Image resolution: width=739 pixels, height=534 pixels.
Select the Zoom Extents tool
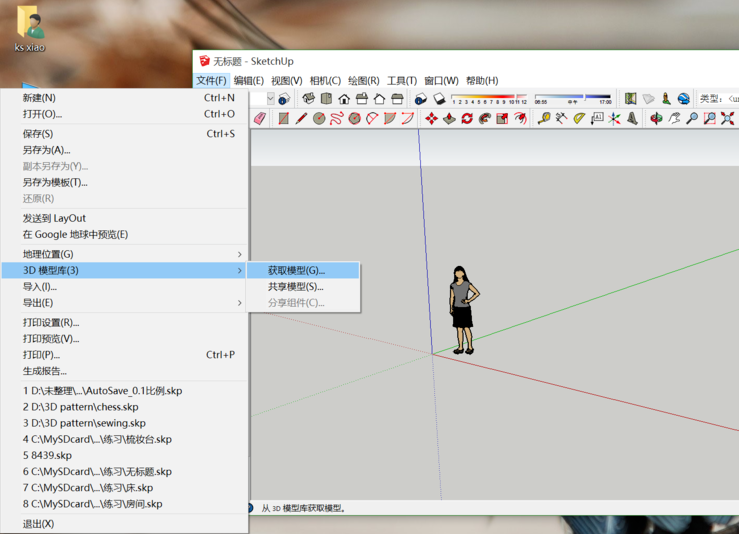[727, 118]
